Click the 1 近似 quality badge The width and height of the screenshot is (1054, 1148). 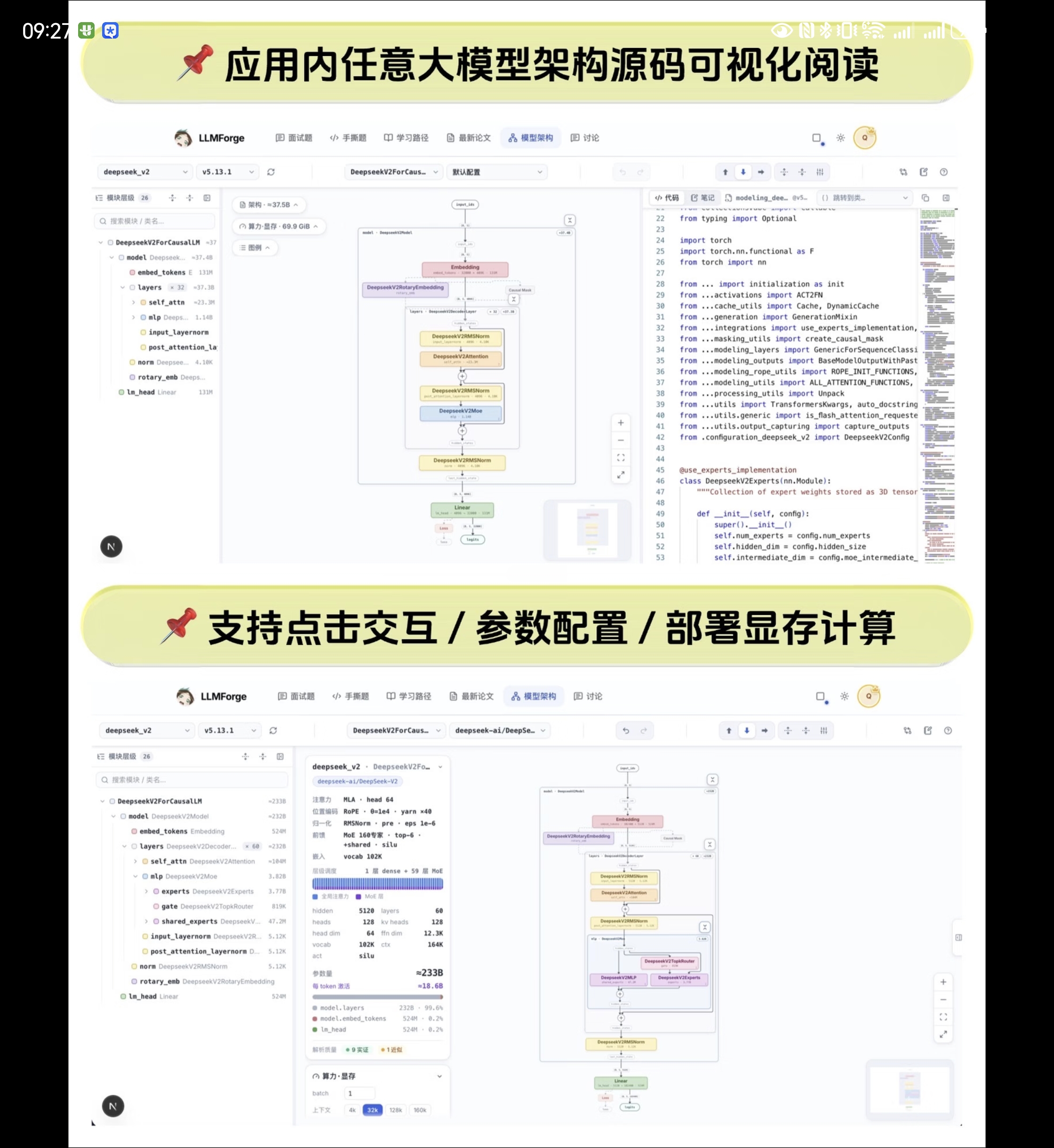(391, 1049)
